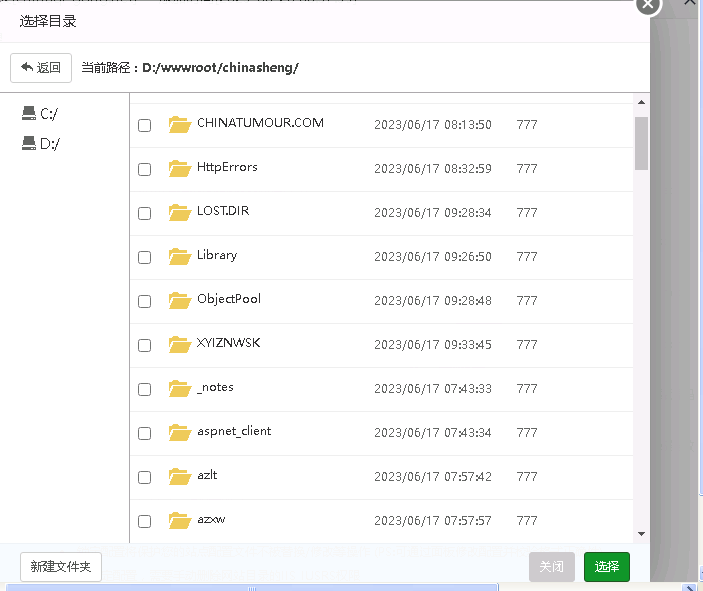Screen dimensions: 703x591
Task: Click folder icon of aspnet_client
Action: tap(180, 432)
